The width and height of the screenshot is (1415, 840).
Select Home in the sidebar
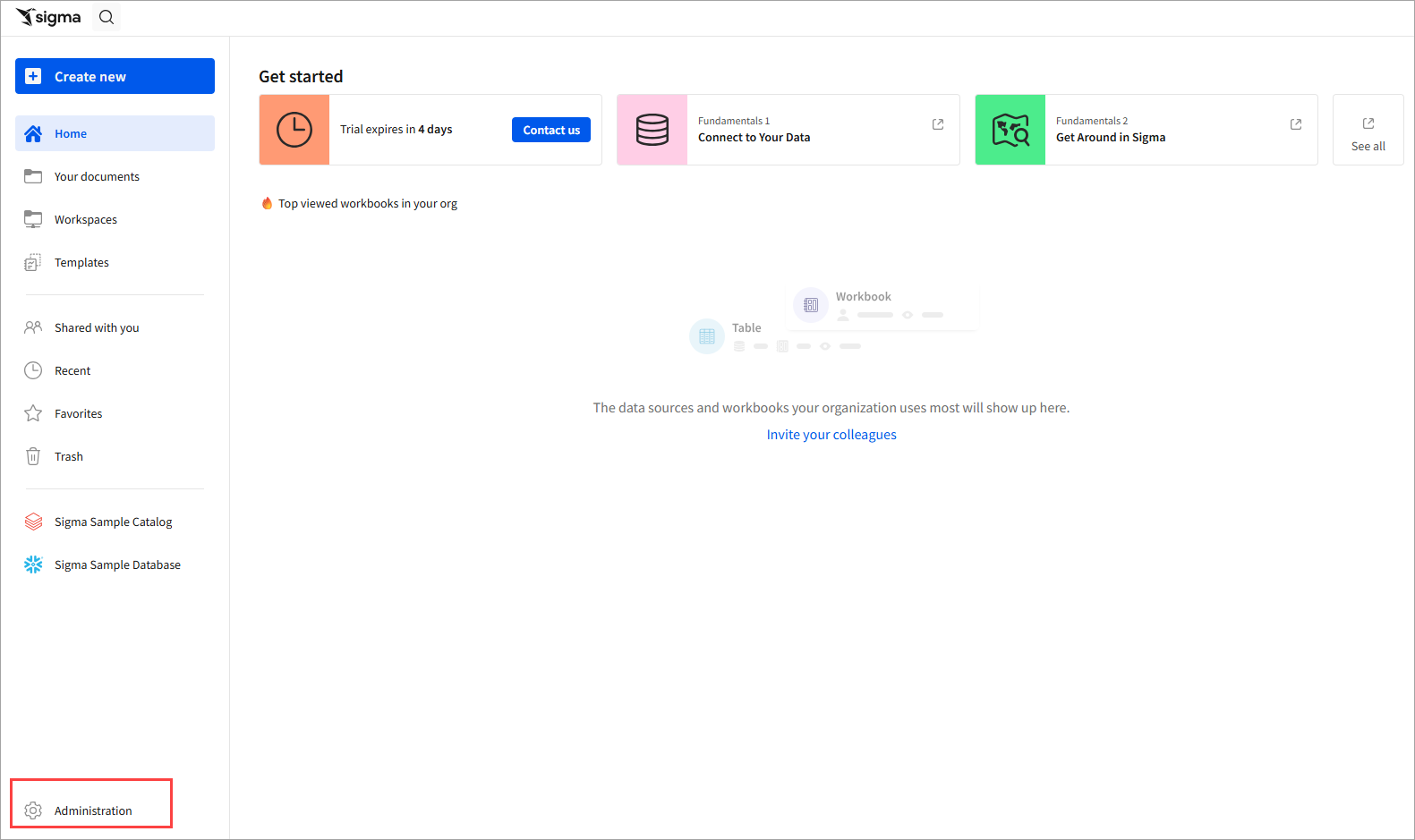point(115,133)
